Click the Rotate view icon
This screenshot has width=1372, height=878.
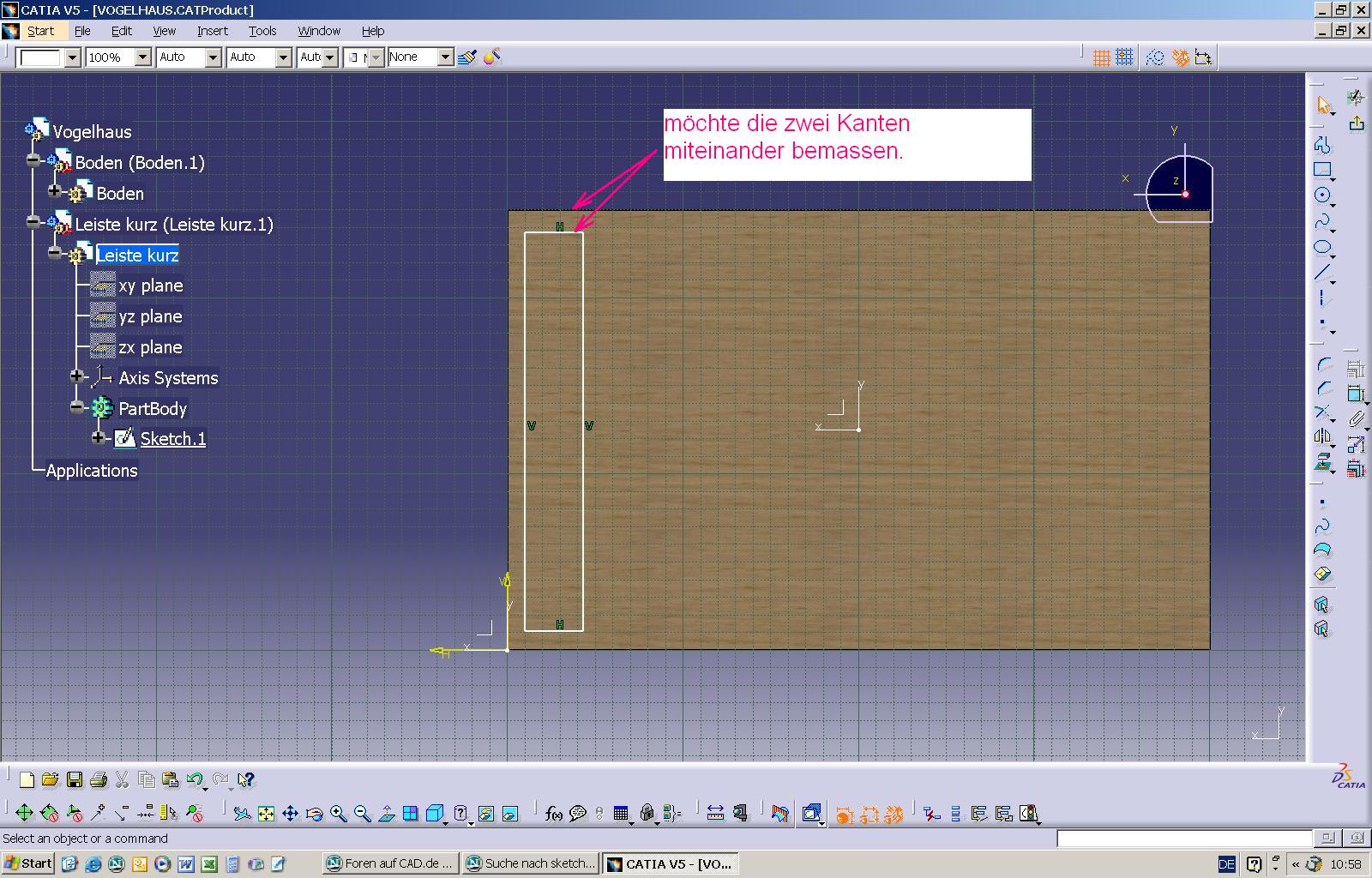coord(314,813)
